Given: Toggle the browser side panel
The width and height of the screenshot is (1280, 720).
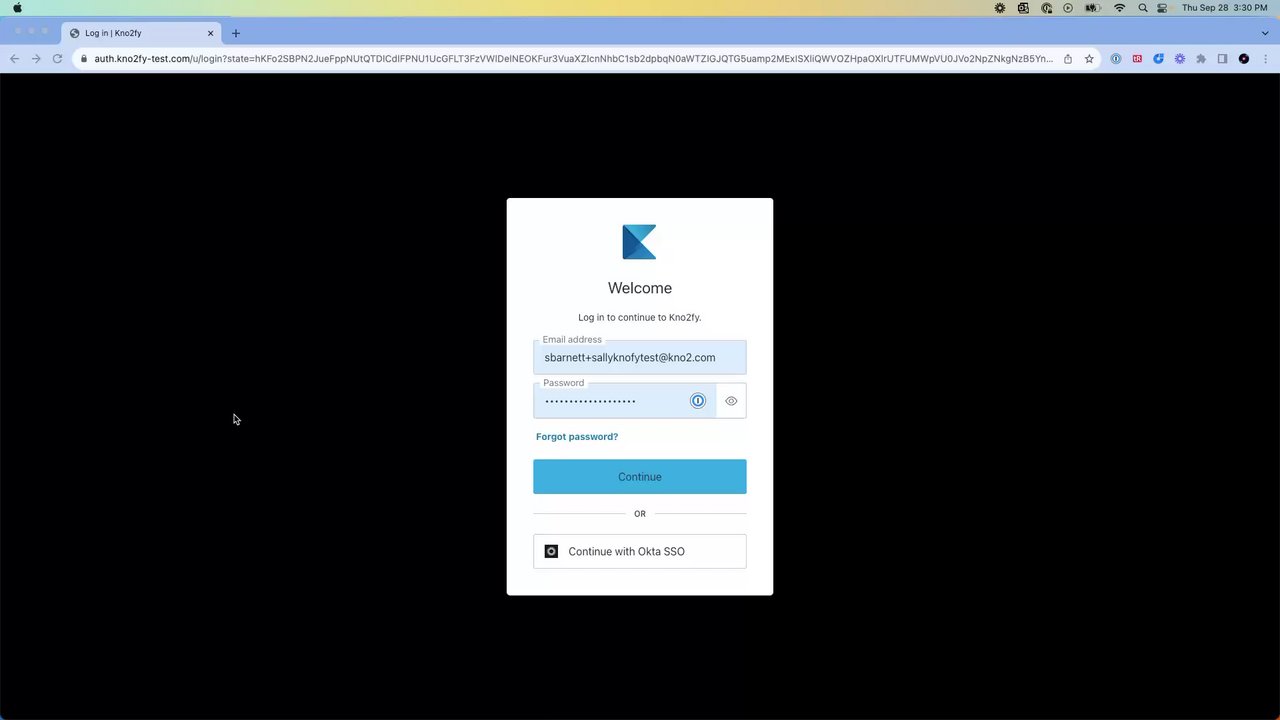Looking at the screenshot, I should point(1222,59).
